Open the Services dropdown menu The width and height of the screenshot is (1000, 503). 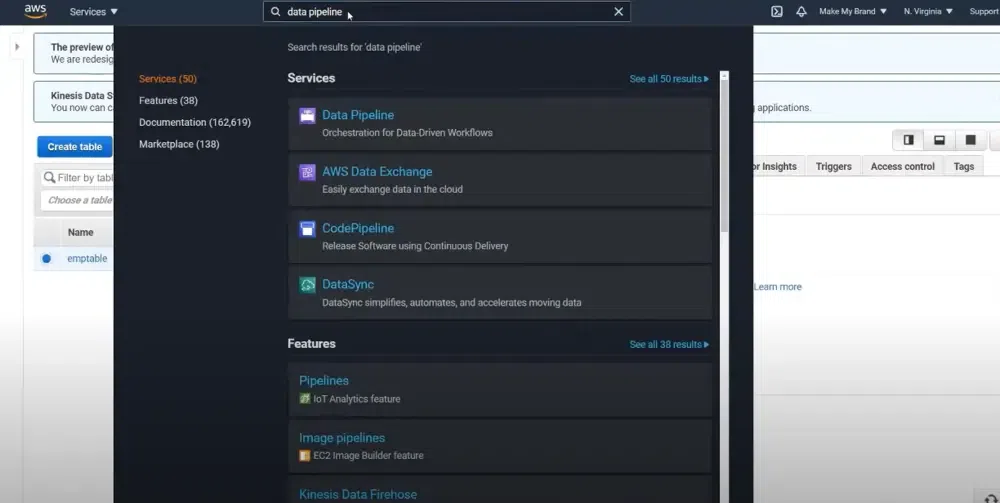94,11
